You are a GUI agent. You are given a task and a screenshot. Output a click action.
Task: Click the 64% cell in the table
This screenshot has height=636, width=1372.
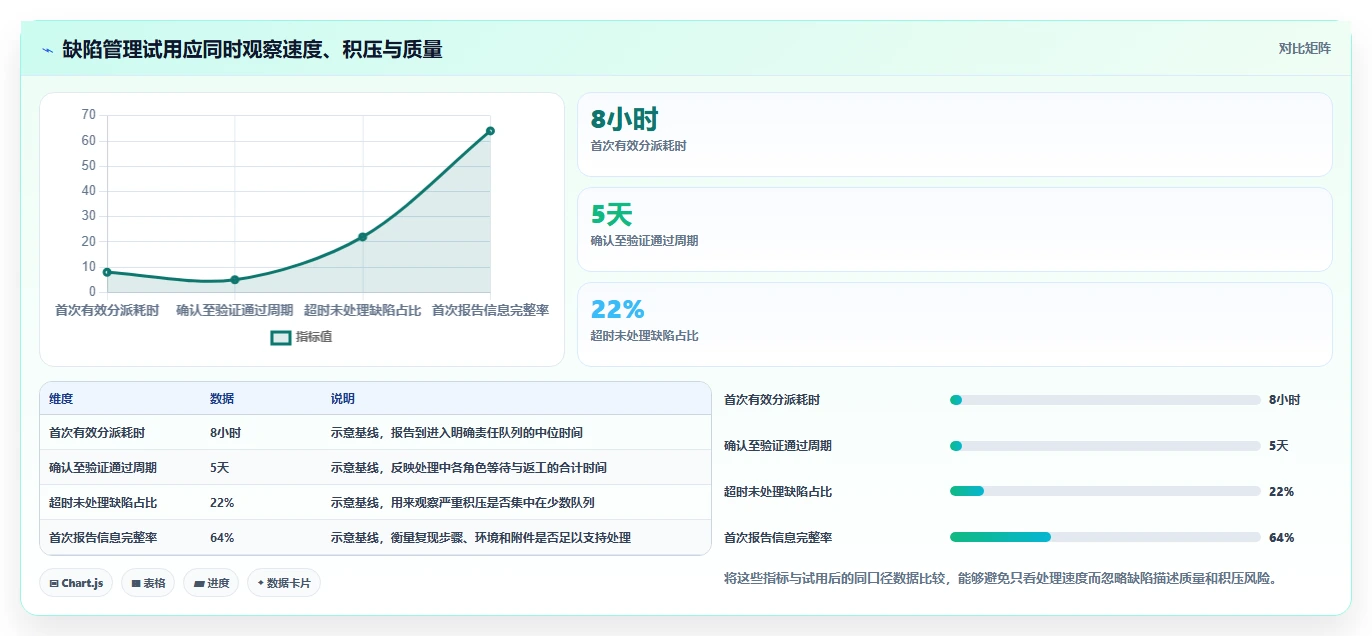pos(222,538)
